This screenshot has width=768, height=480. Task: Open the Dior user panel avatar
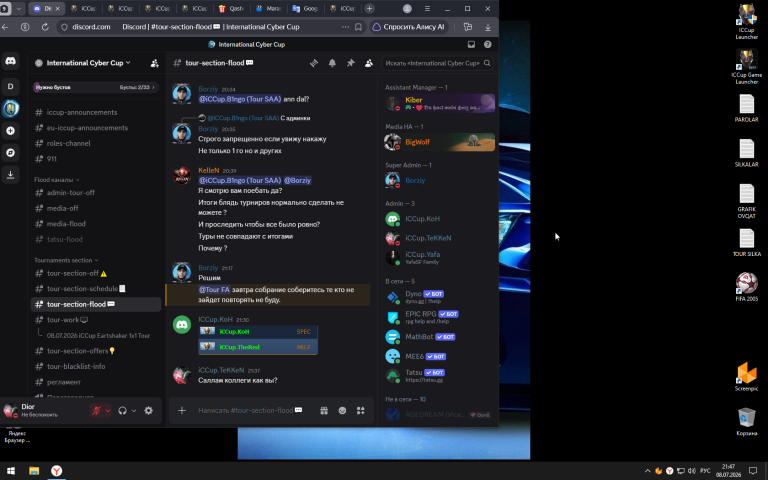pyautogui.click(x=10, y=410)
